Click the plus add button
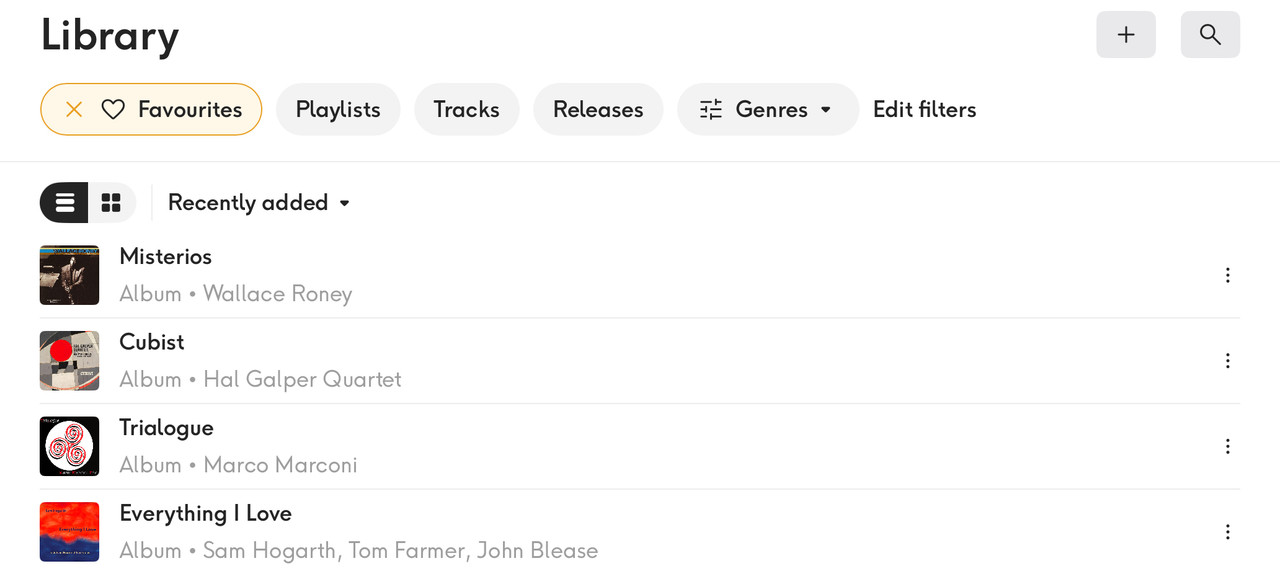The height and width of the screenshot is (572, 1280). 1126,35
